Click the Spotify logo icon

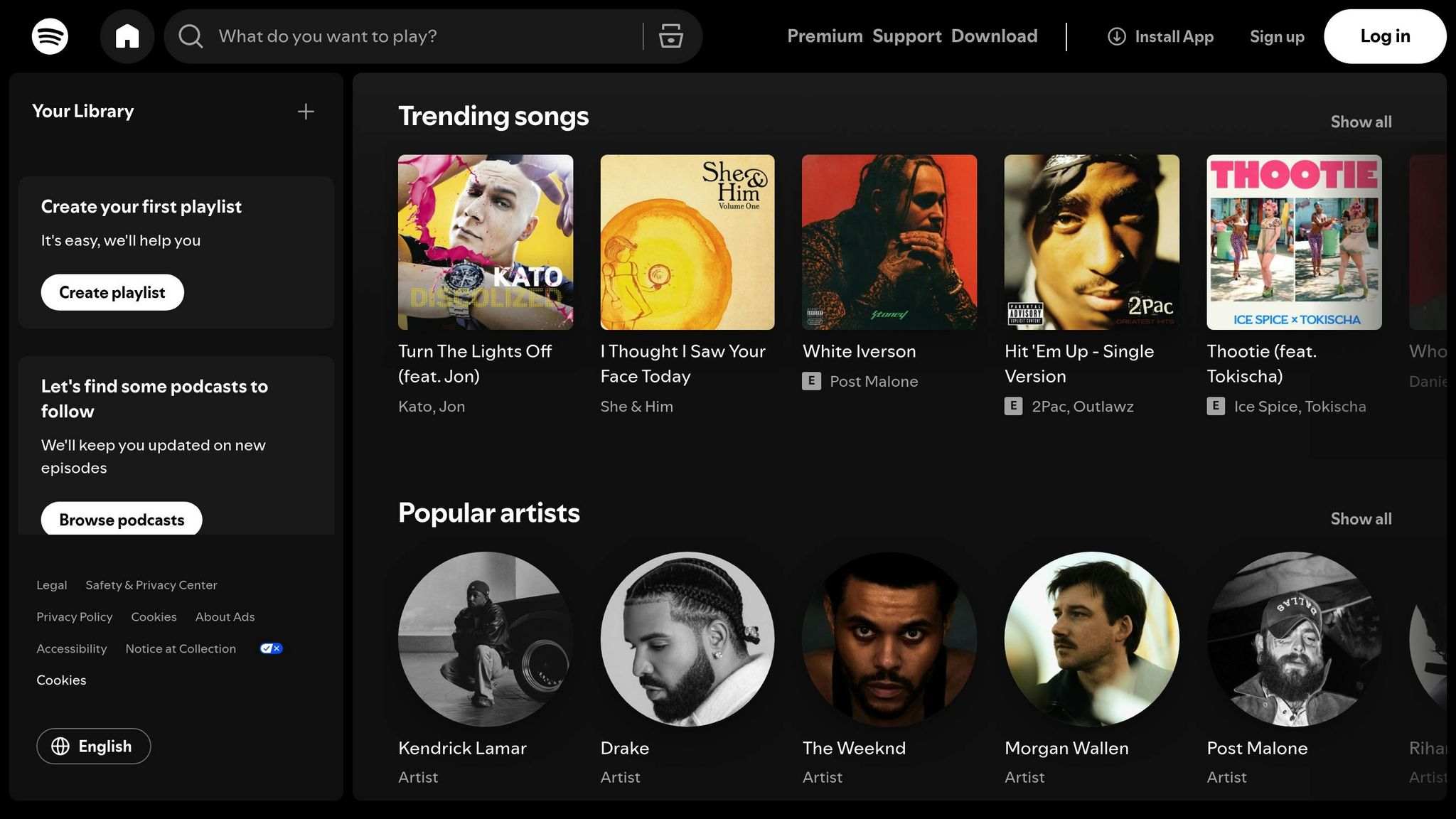[50, 36]
